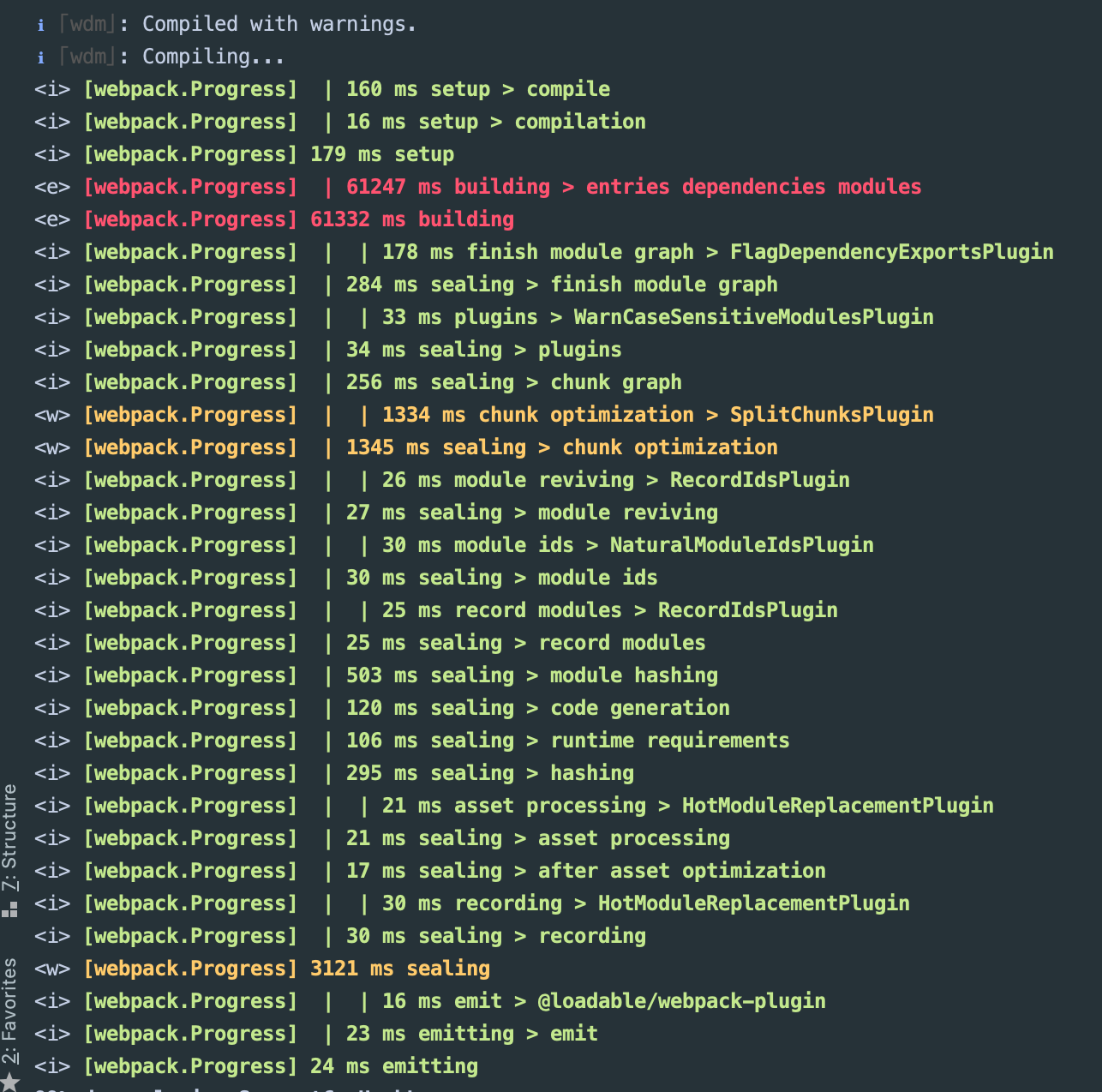1102x1092 pixels.
Task: Click the <w> marker beside SplitChunksPlugin warning
Action: coord(51,414)
